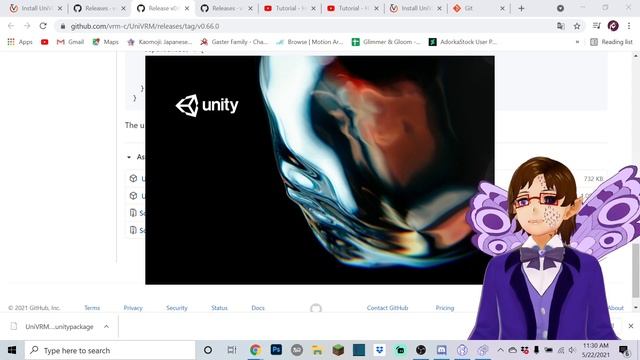Open the Maps bookmark
640x360 pixels.
(x=105, y=42)
